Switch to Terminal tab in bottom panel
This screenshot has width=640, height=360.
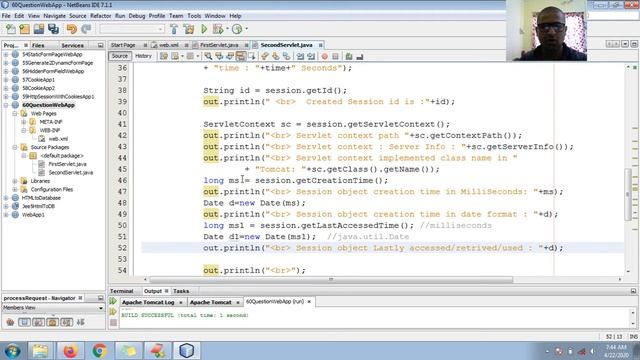(x=122, y=291)
